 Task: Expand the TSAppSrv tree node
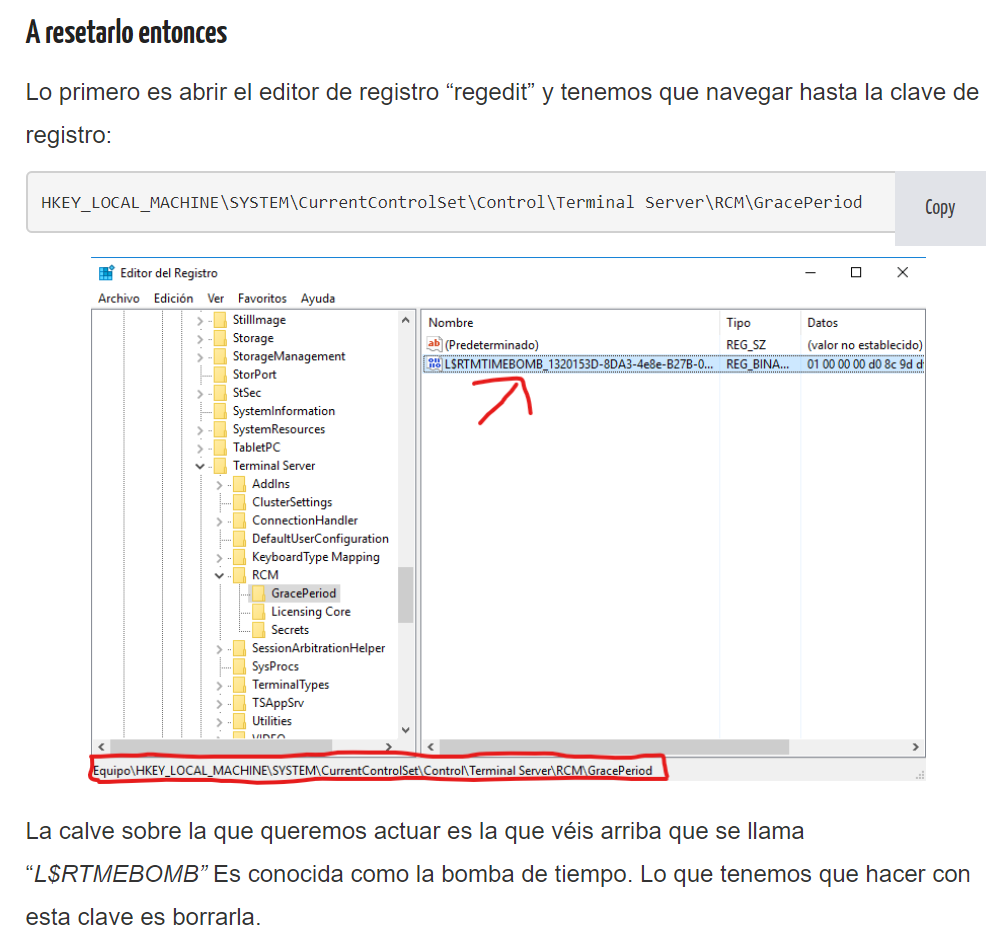point(219,704)
